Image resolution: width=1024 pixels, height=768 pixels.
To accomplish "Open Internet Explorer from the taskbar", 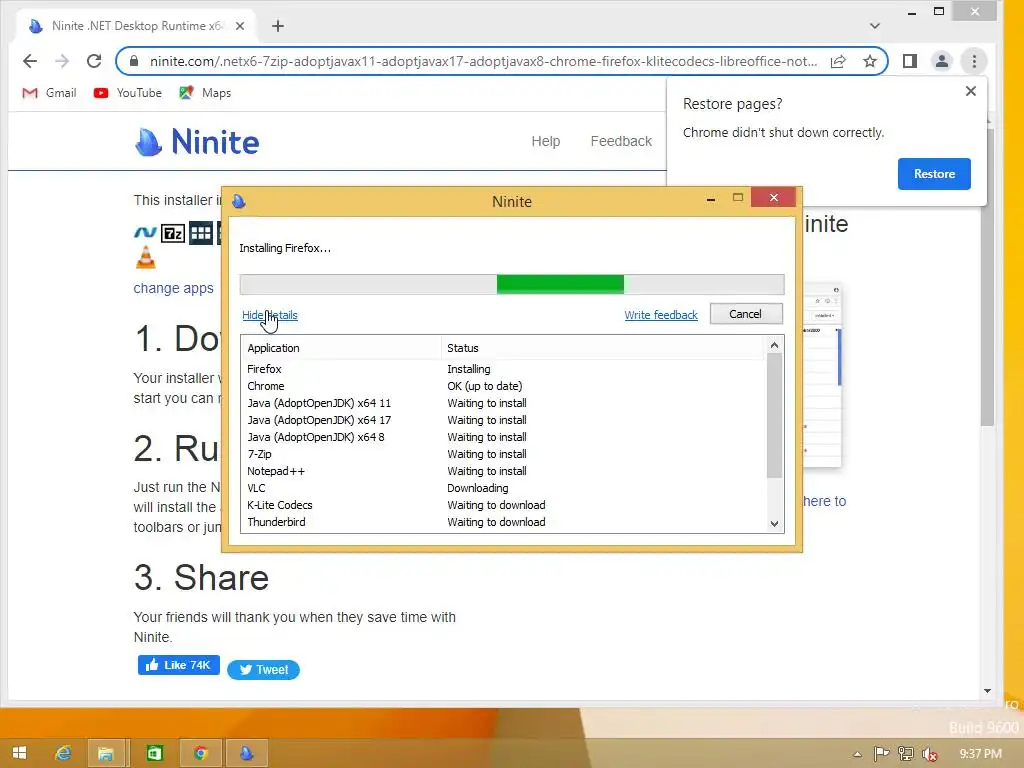I will (x=63, y=753).
